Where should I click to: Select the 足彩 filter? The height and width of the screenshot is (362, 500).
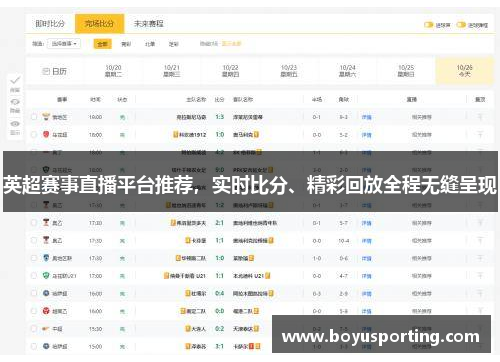(x=174, y=44)
